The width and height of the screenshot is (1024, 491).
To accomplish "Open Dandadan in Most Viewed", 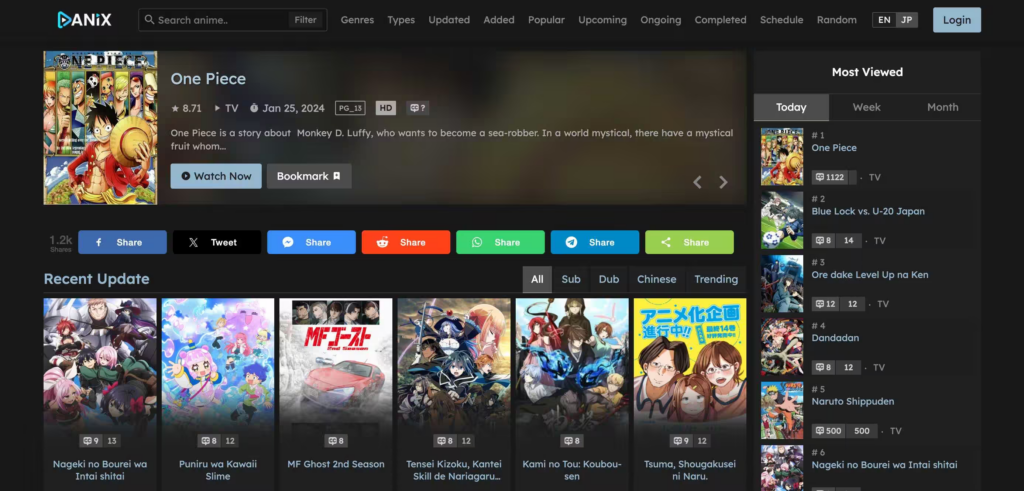I will 835,338.
